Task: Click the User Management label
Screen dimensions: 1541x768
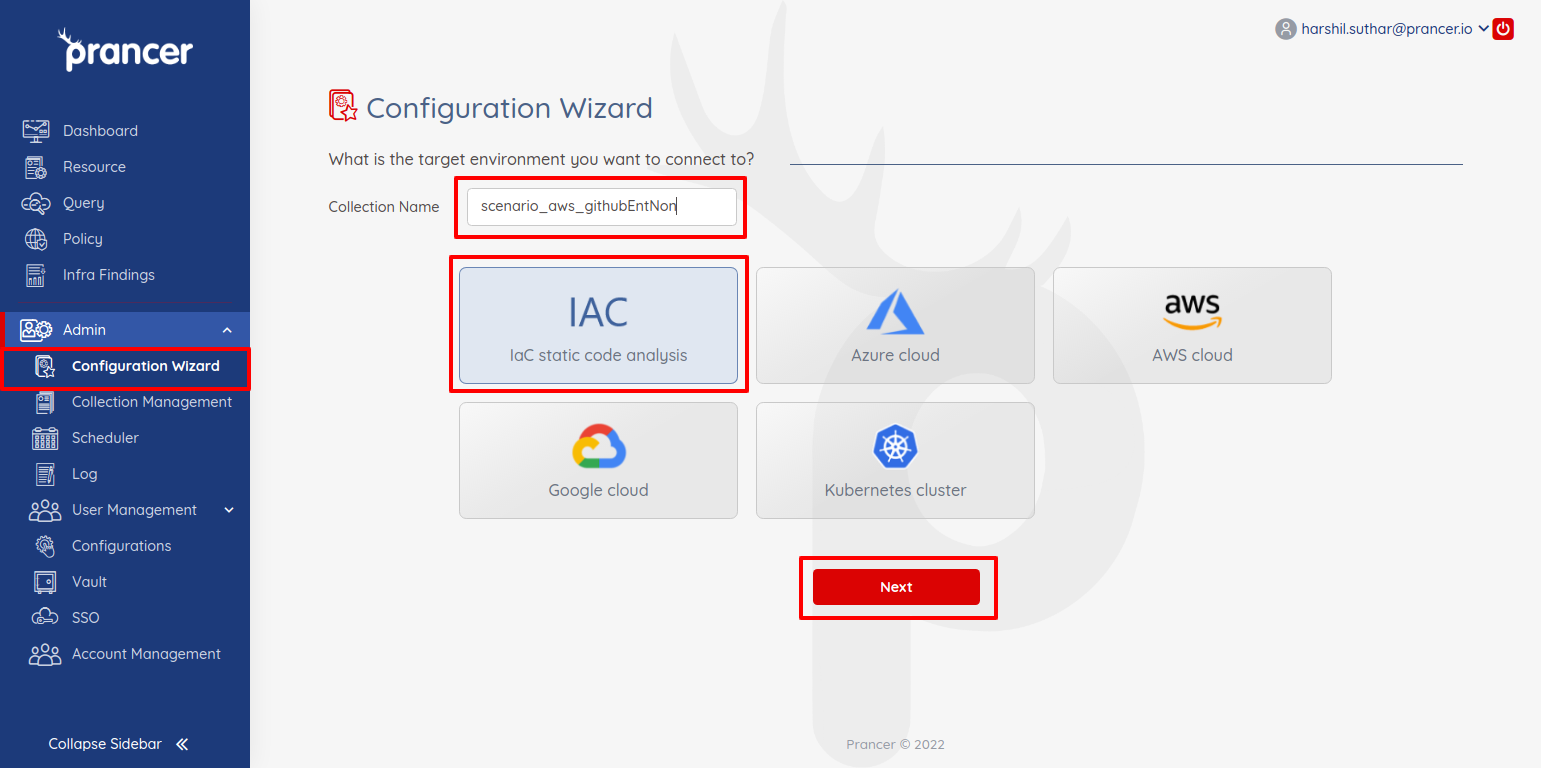Action: (134, 510)
